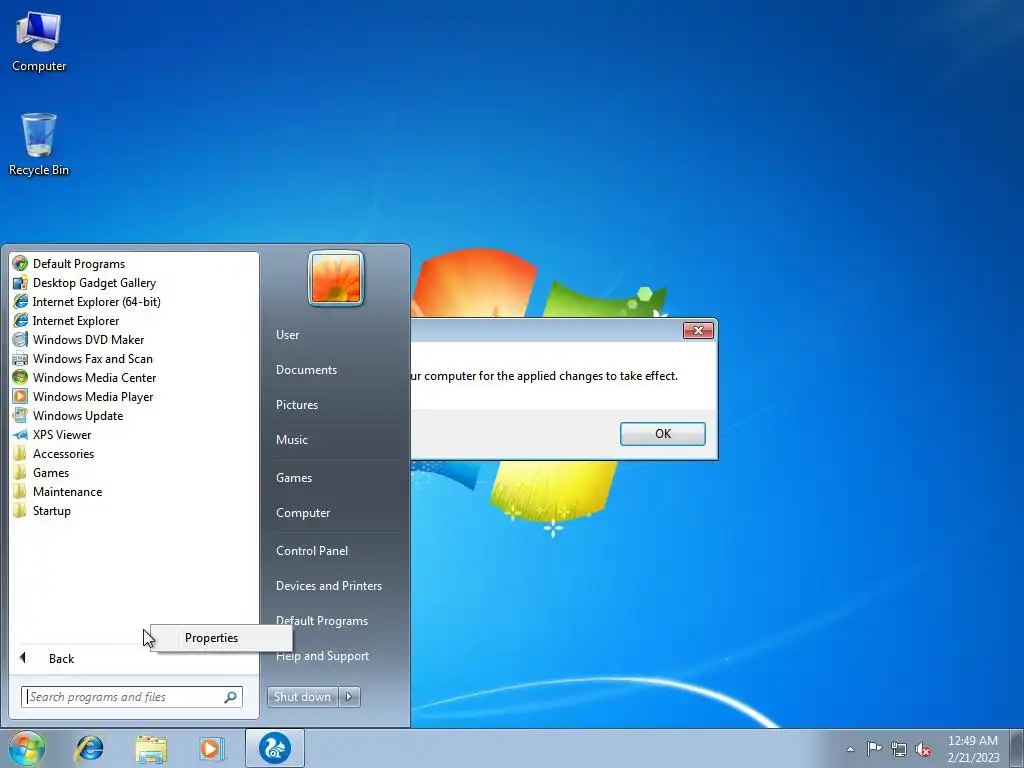1024x768 pixels.
Task: Open Control Panel
Action: [x=312, y=551]
